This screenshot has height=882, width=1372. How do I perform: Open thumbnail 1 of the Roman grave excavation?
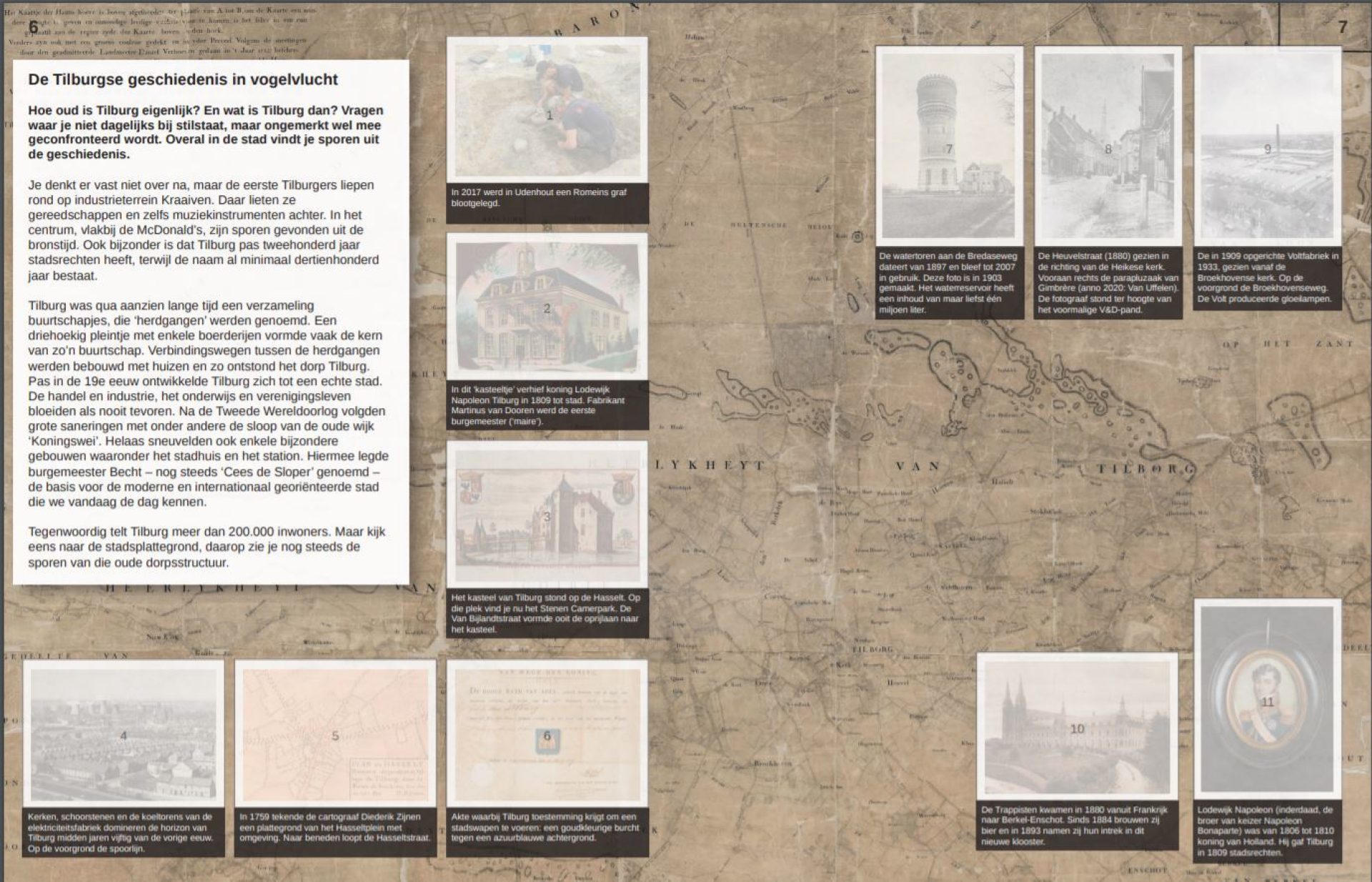click(547, 109)
